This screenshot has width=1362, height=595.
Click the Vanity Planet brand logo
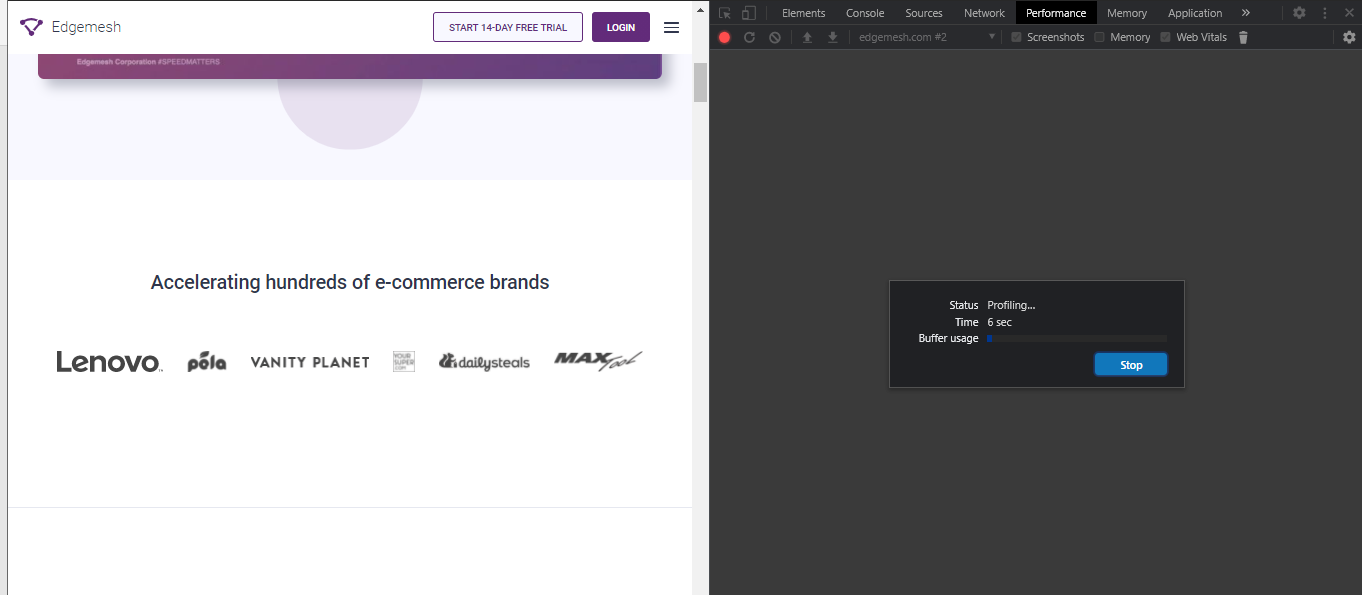[310, 362]
